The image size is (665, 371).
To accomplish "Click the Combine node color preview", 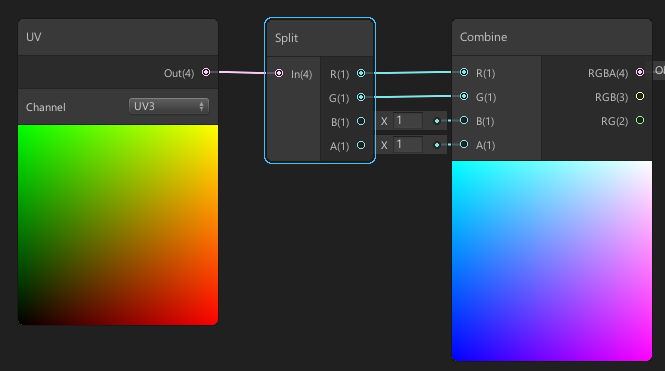I will pos(552,261).
